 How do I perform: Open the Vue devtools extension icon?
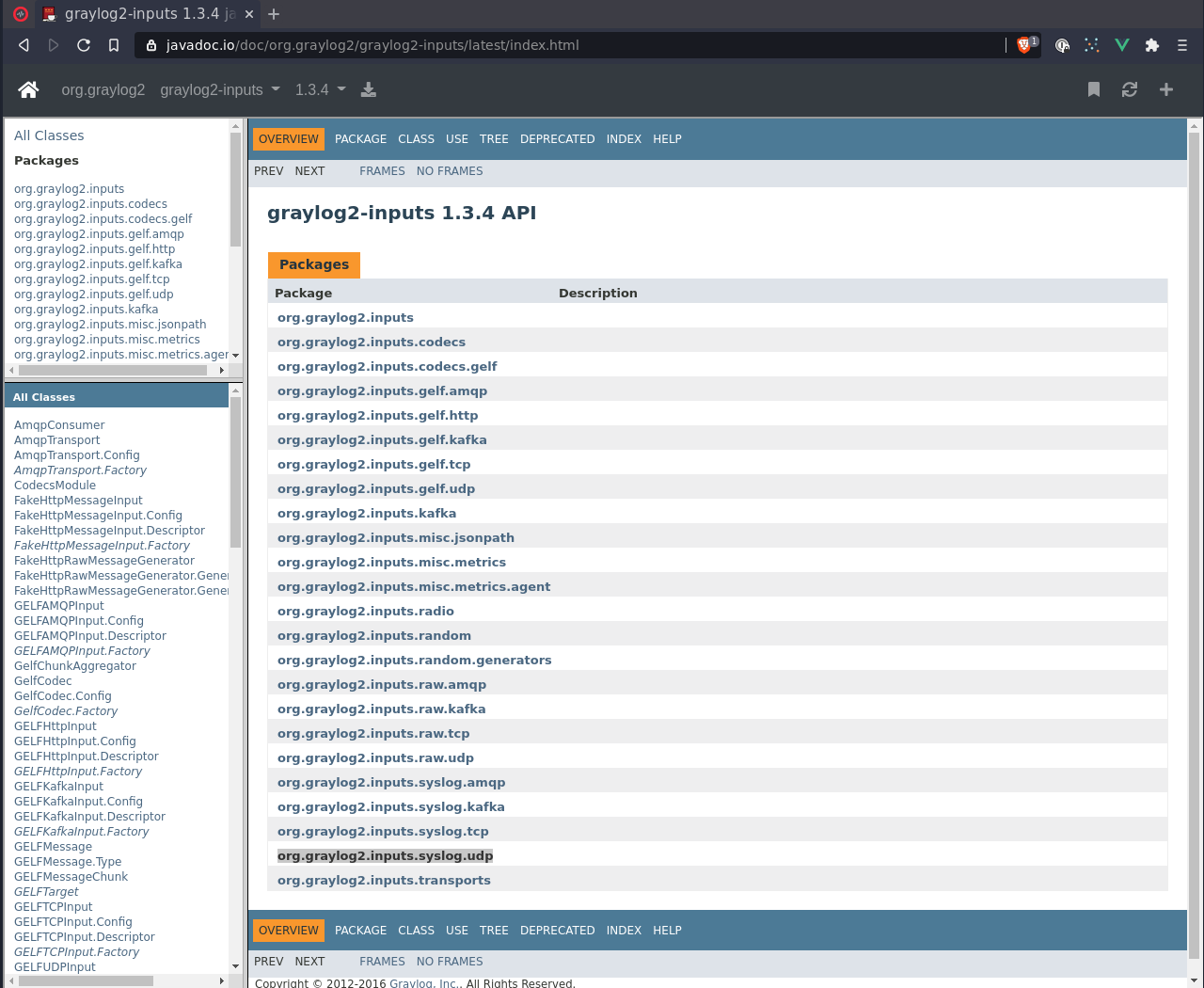[x=1122, y=45]
